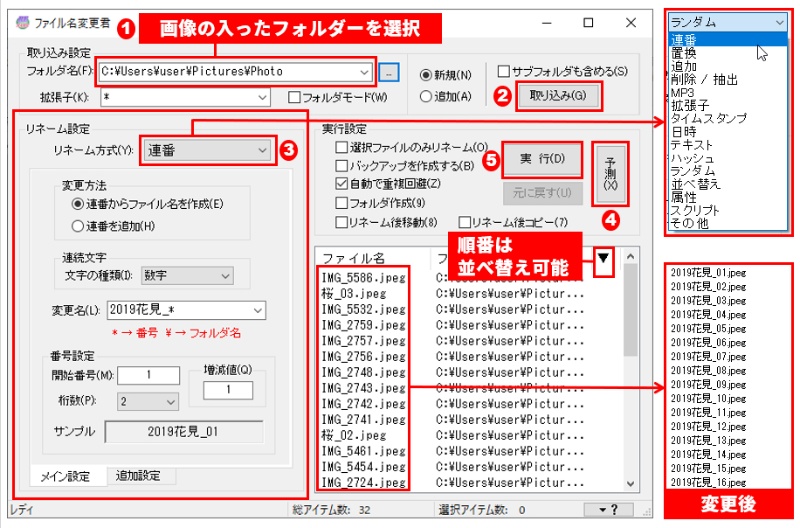Enable サブフォルダも含める checkbox
The image size is (800, 528).
[503, 72]
